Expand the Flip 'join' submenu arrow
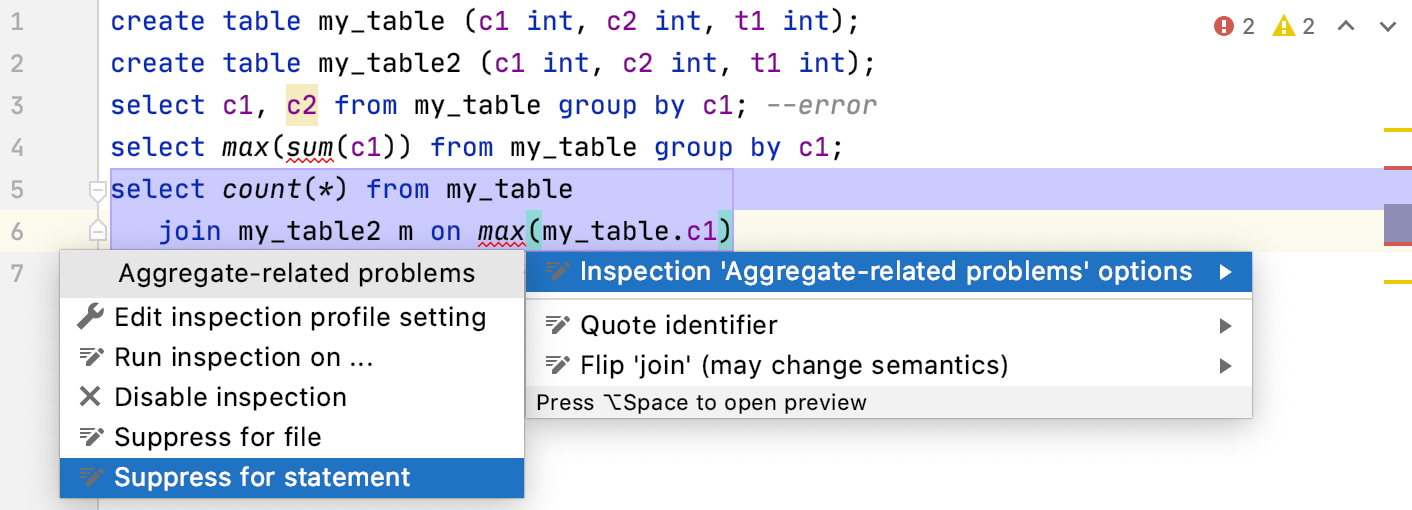The width and height of the screenshot is (1412, 510). pos(1225,365)
